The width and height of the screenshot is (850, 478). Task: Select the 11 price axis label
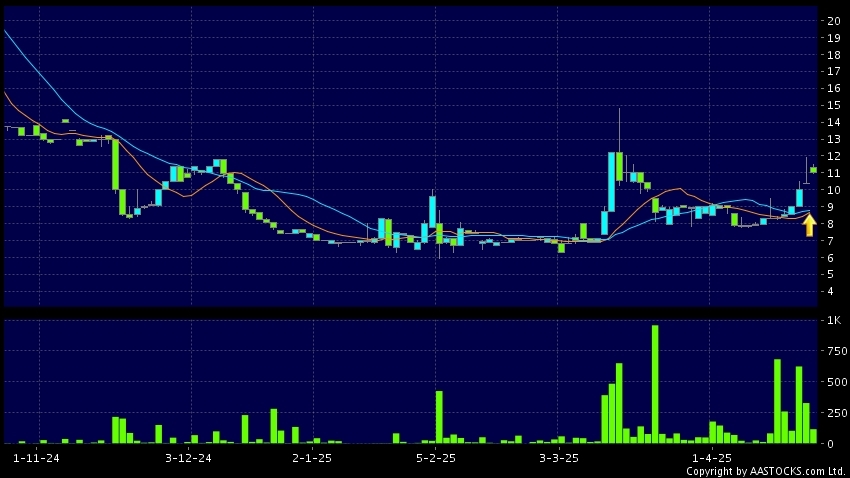click(834, 173)
